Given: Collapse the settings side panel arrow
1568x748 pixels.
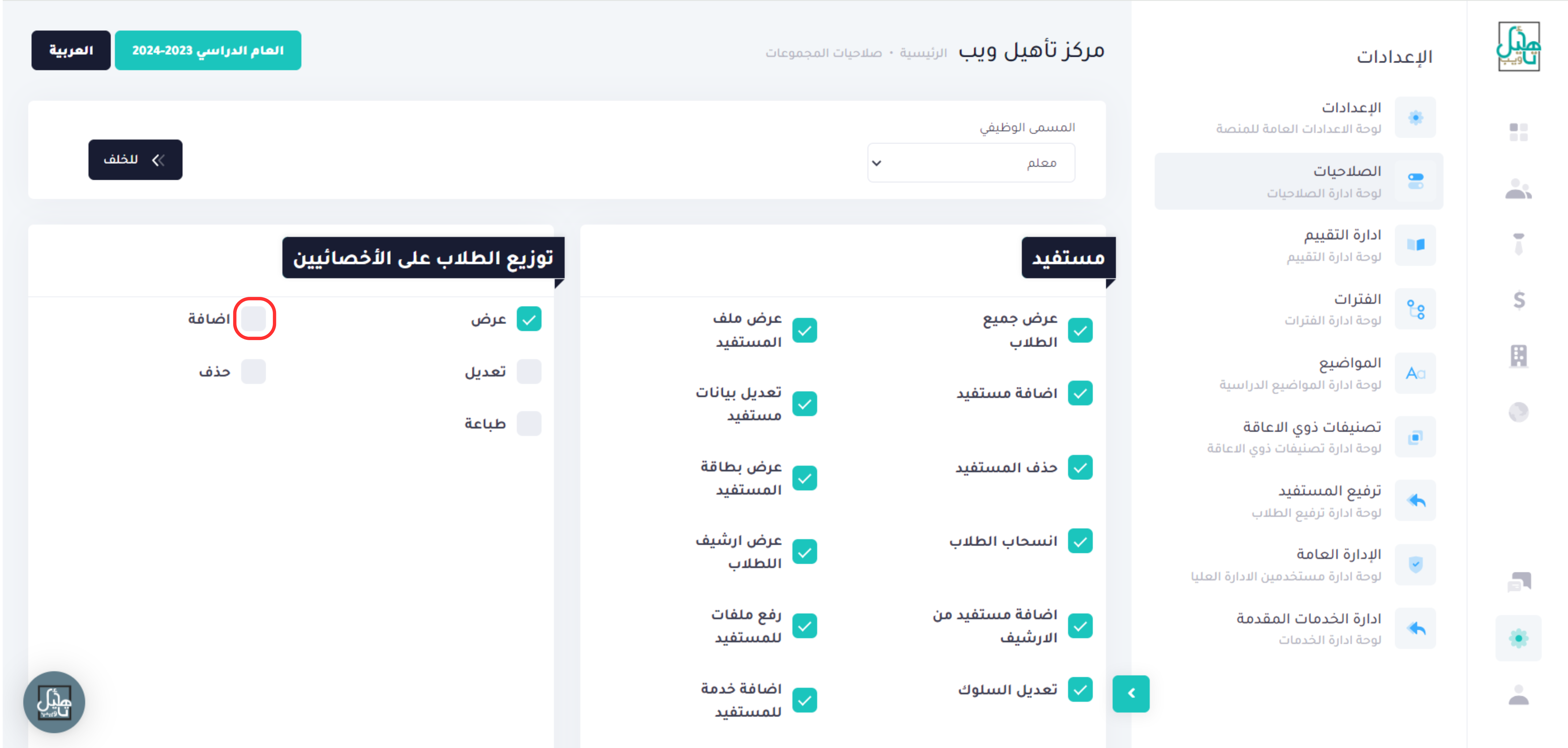Looking at the screenshot, I should [1131, 693].
